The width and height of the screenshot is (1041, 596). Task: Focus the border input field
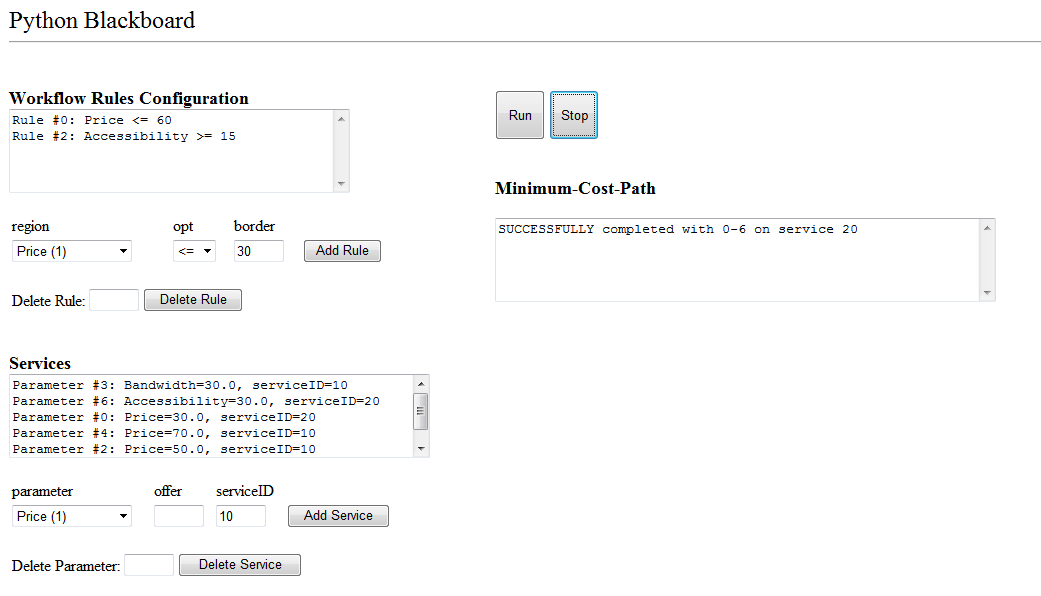point(258,251)
